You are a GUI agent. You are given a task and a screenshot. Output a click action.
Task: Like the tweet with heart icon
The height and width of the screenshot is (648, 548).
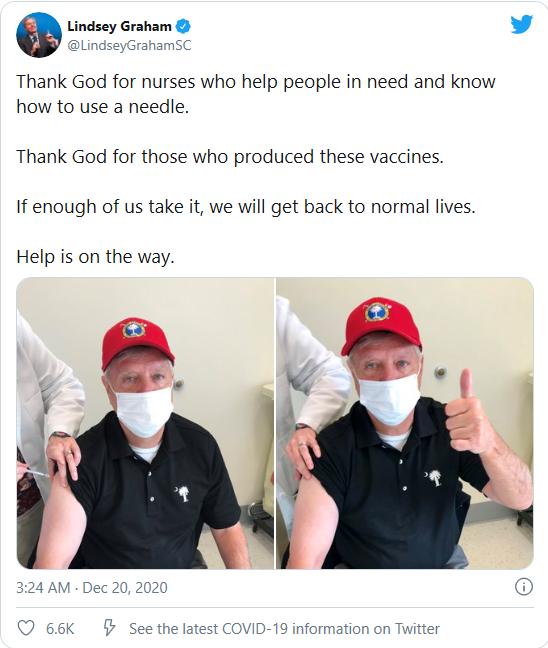(26, 628)
